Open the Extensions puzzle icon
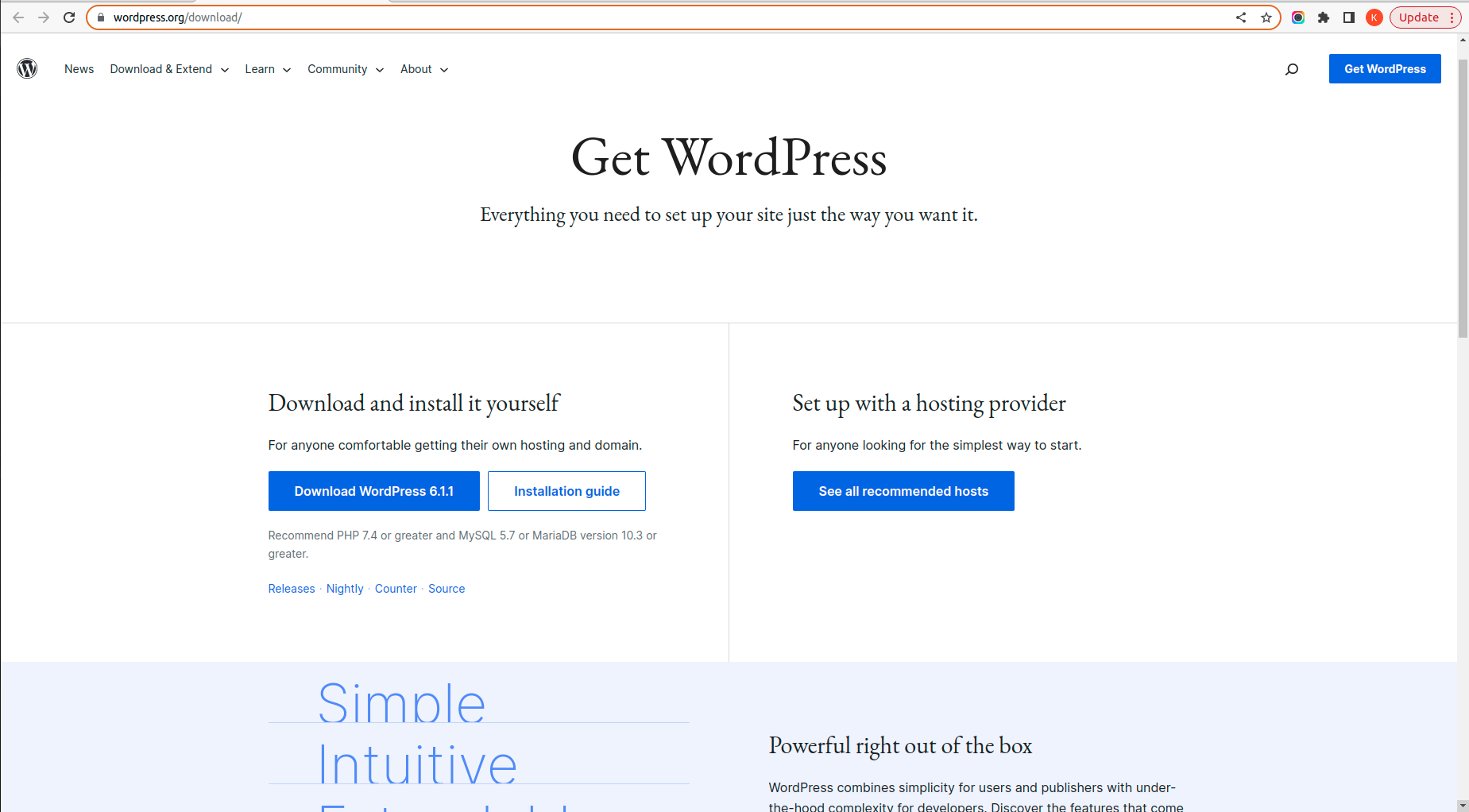The height and width of the screenshot is (812, 1469). pyautogui.click(x=1324, y=17)
